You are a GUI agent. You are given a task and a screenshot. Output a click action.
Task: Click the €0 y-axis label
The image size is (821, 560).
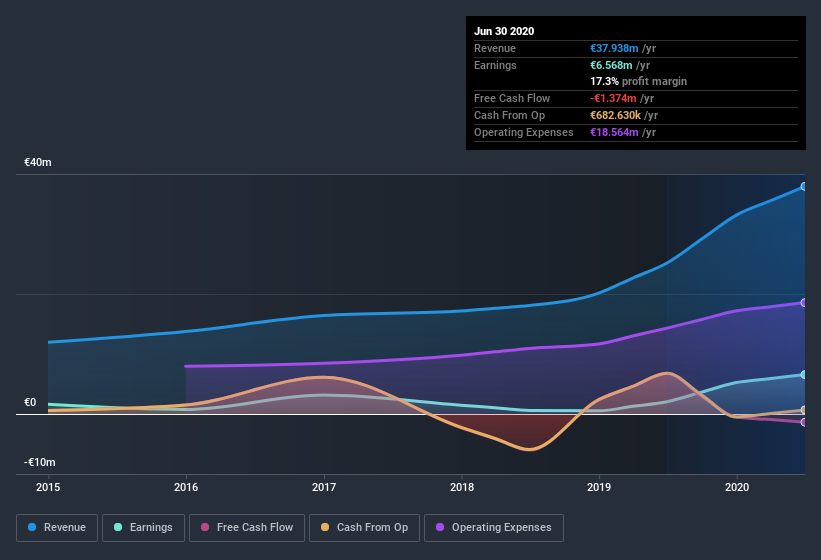[x=30, y=402]
